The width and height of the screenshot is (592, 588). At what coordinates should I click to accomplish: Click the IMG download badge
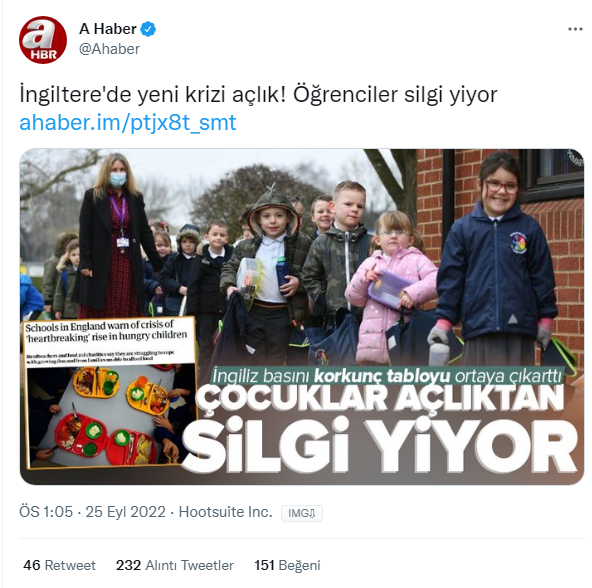tap(302, 513)
